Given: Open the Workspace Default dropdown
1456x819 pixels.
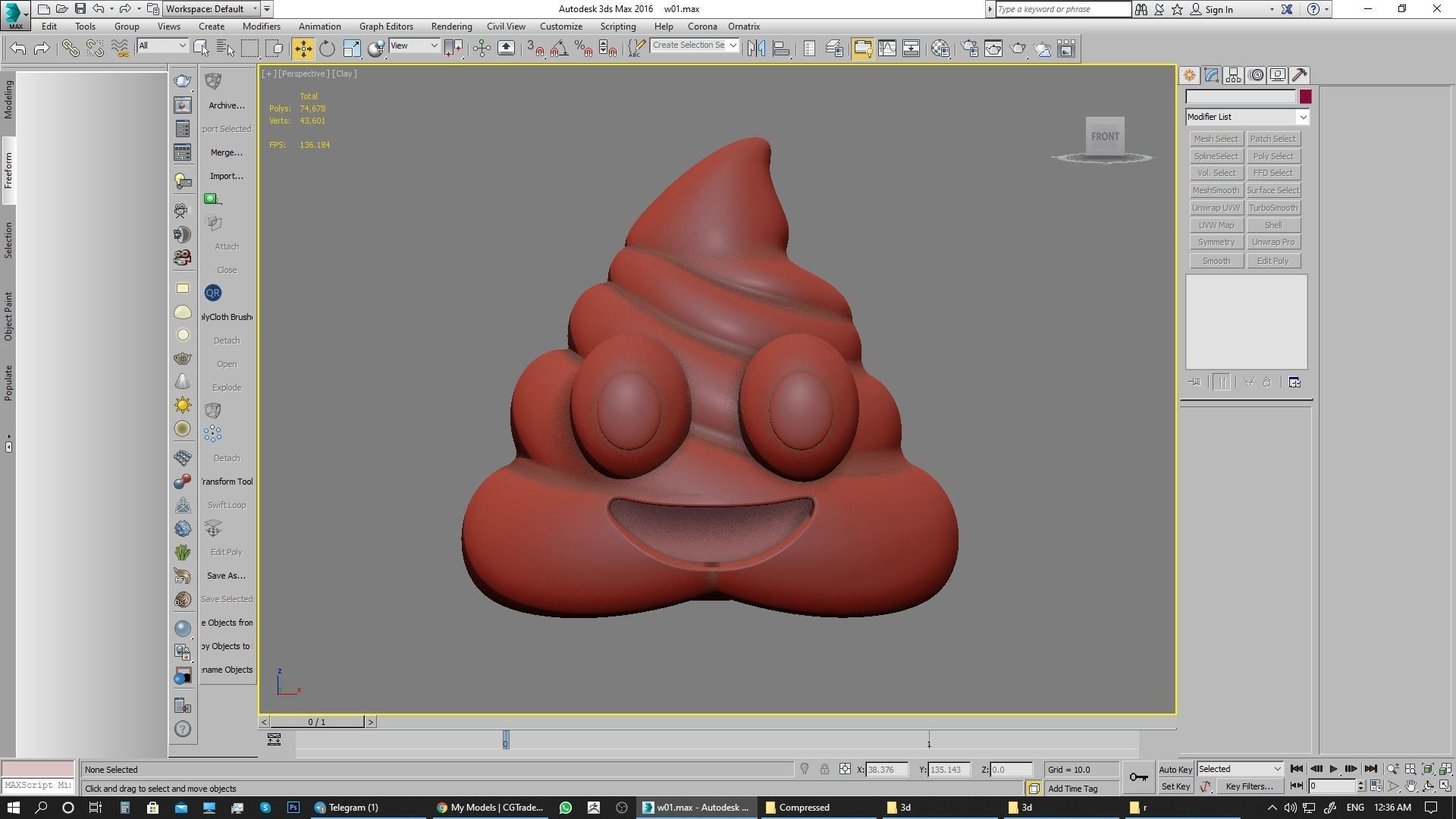Looking at the screenshot, I should (212, 9).
